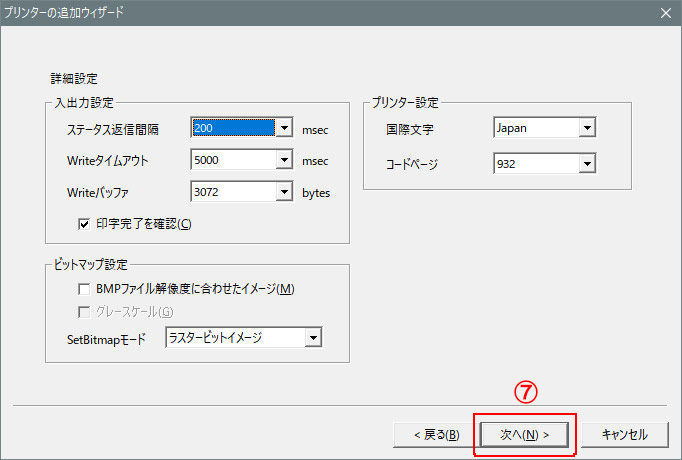
Task: Open the Writeバッファ dropdown arrow
Action: click(x=284, y=192)
